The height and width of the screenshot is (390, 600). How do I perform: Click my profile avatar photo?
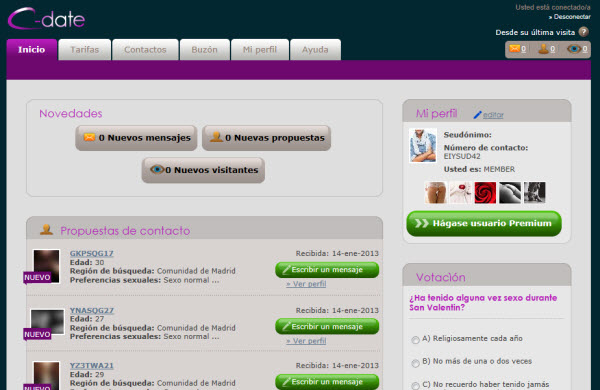[x=423, y=145]
